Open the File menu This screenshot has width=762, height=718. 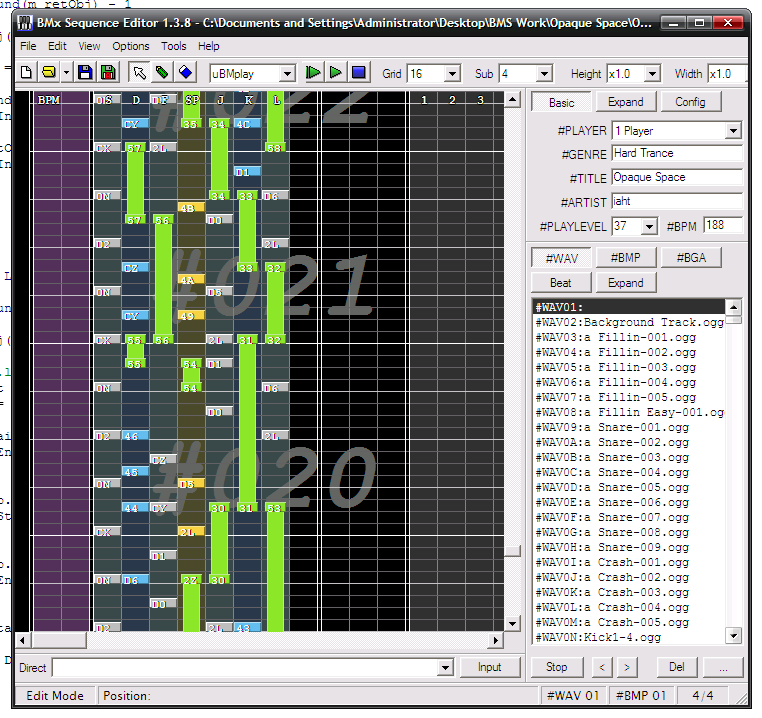(28, 46)
